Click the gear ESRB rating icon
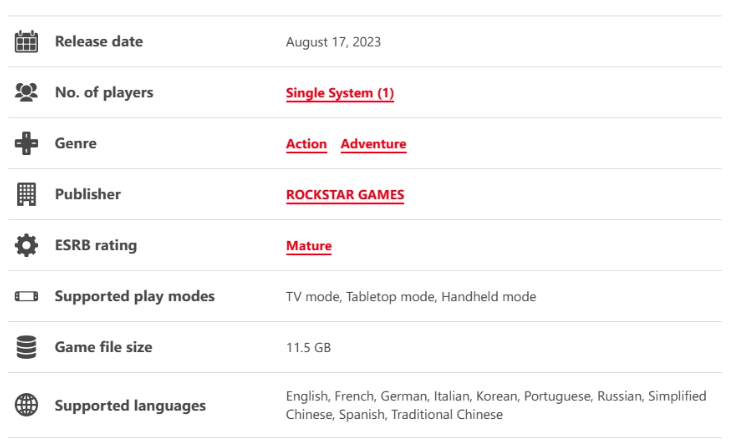This screenshot has height=448, width=736. (26, 245)
